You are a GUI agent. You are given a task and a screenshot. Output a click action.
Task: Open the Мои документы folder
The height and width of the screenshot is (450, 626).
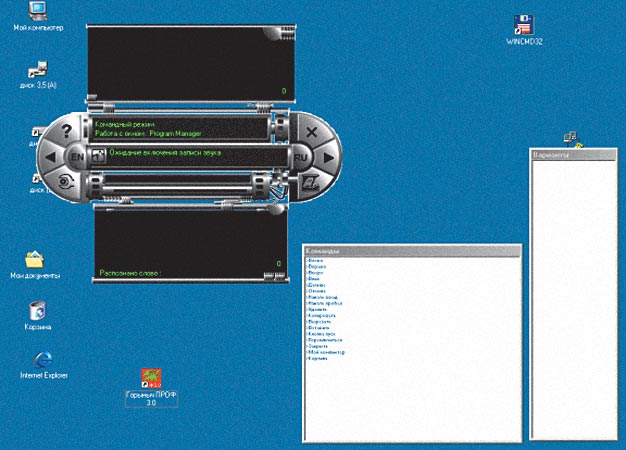tap(35, 260)
